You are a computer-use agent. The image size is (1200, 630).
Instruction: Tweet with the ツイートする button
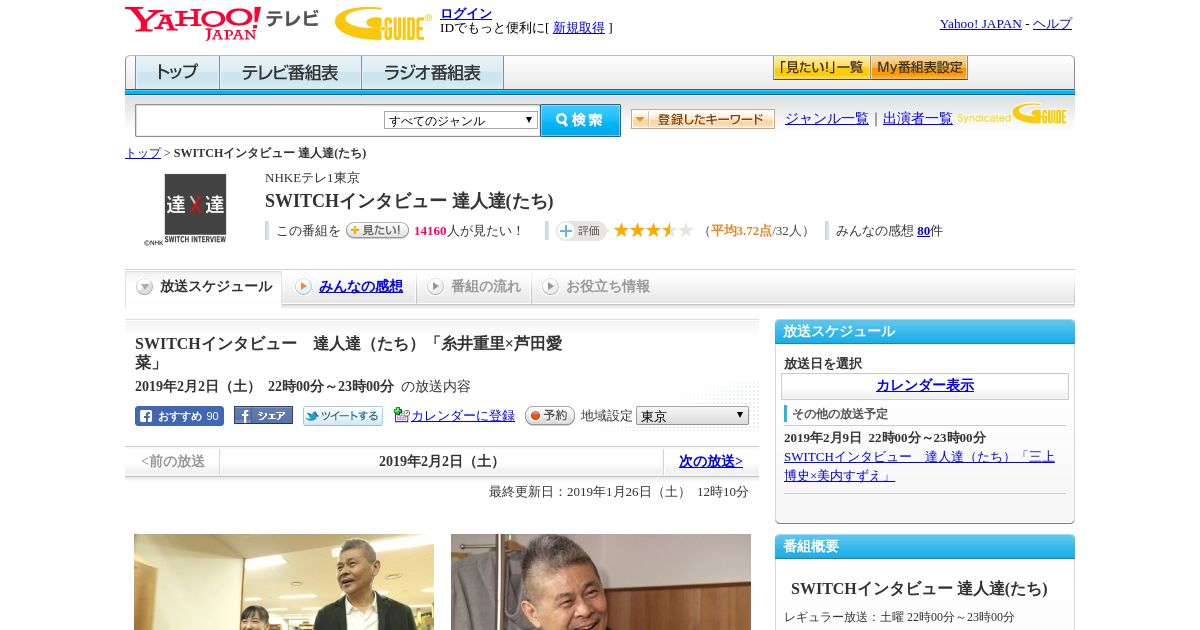click(x=343, y=416)
